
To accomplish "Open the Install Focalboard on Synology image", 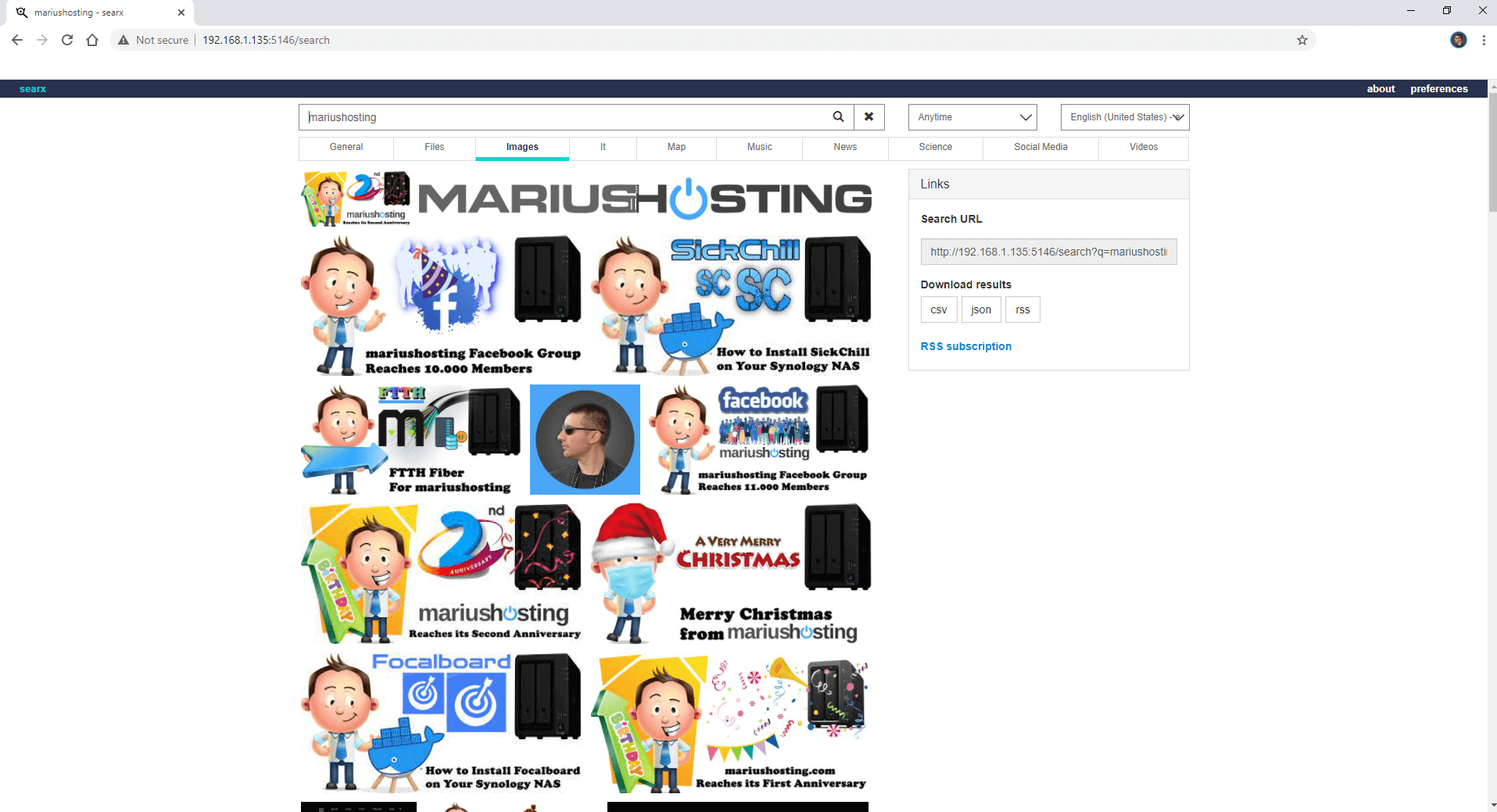I will pyautogui.click(x=442, y=723).
